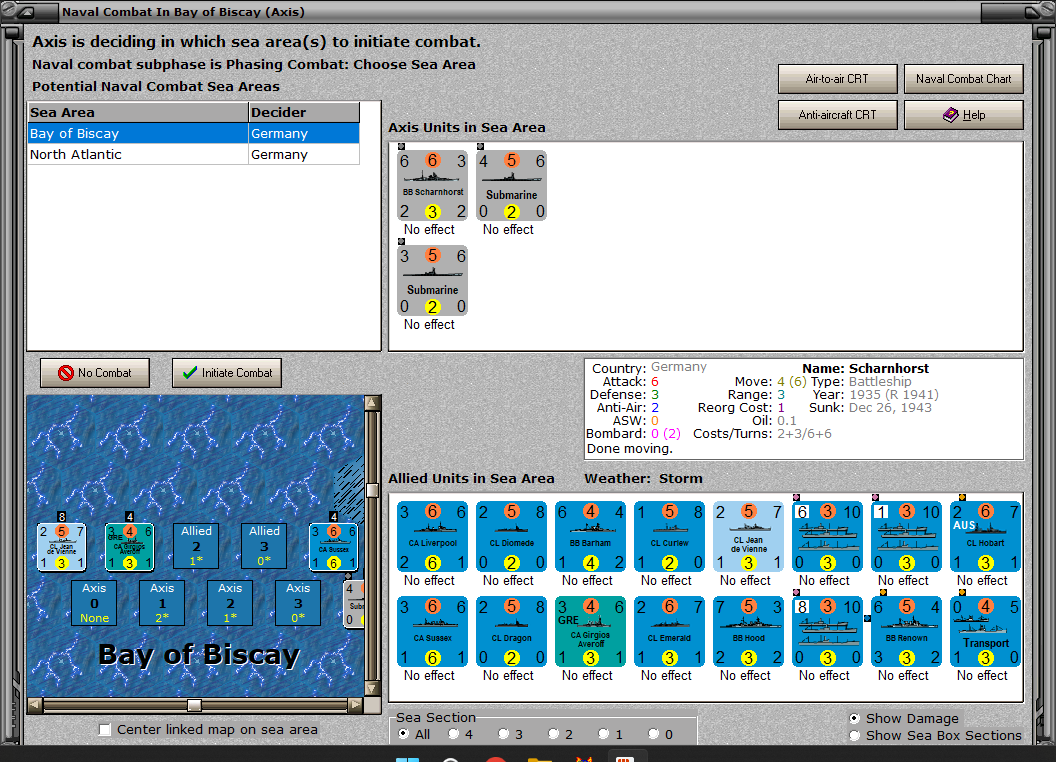1056x762 pixels.
Task: Click the Allied 2 sea box section
Action: tap(196, 546)
